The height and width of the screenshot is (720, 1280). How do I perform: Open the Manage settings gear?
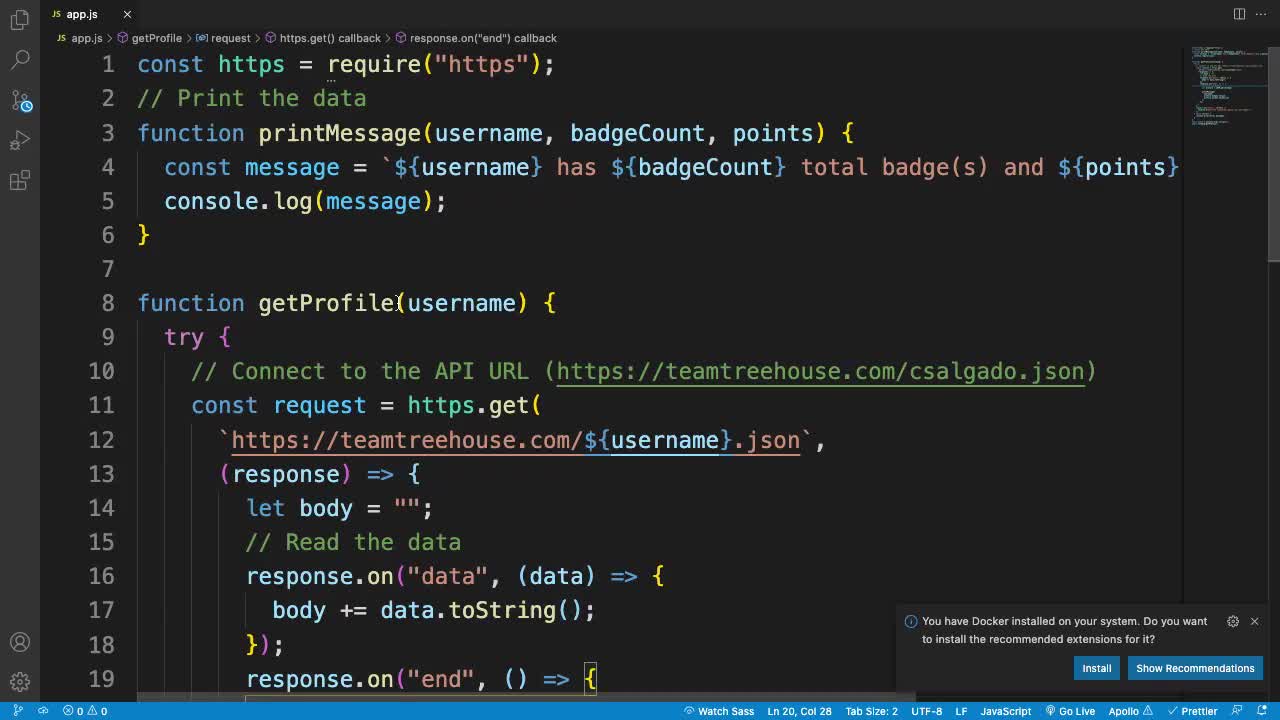[x=19, y=681]
